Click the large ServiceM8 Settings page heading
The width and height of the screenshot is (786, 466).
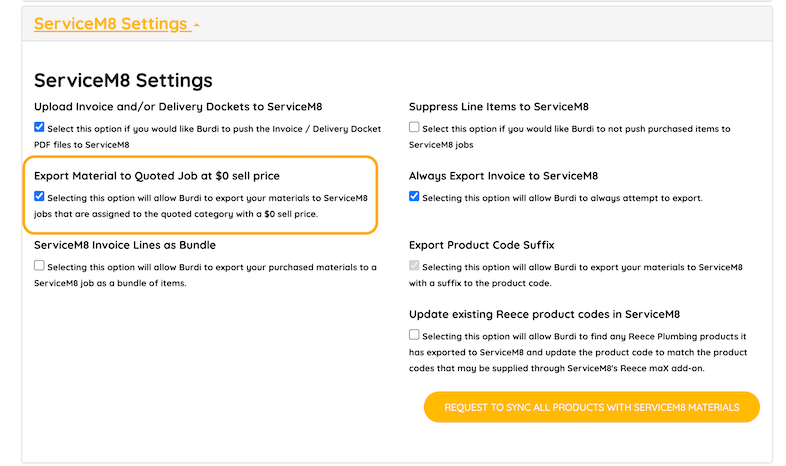[123, 80]
